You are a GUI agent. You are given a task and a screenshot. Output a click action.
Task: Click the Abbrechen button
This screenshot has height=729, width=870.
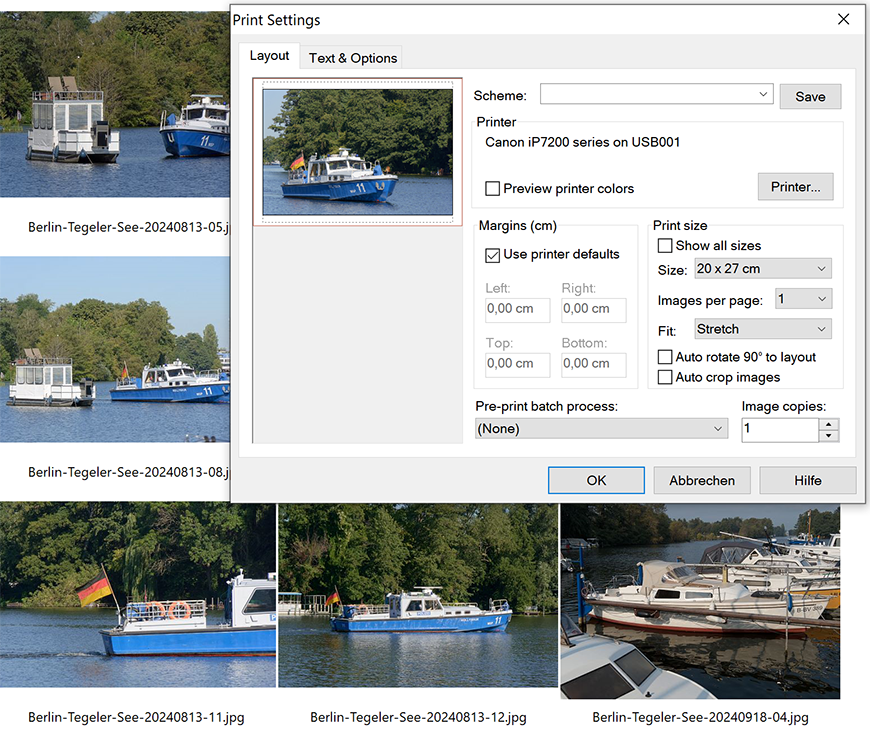click(x=702, y=480)
